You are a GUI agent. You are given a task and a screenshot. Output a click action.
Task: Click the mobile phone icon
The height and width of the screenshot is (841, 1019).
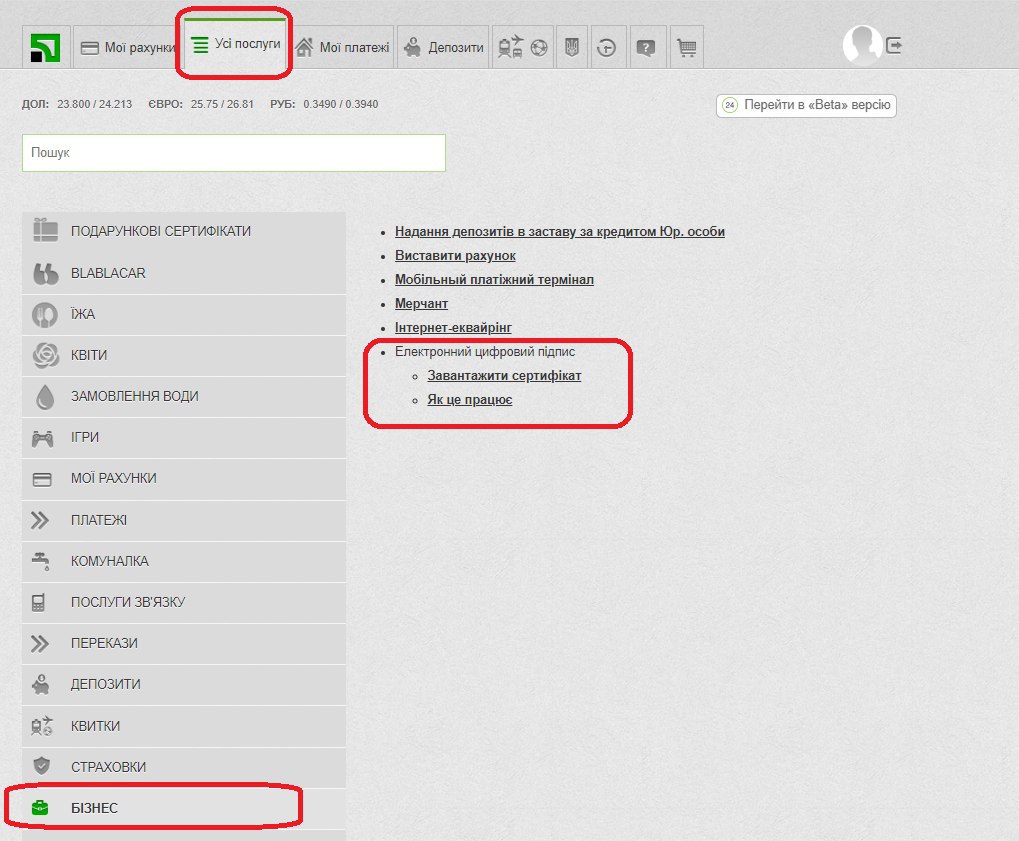tap(38, 602)
